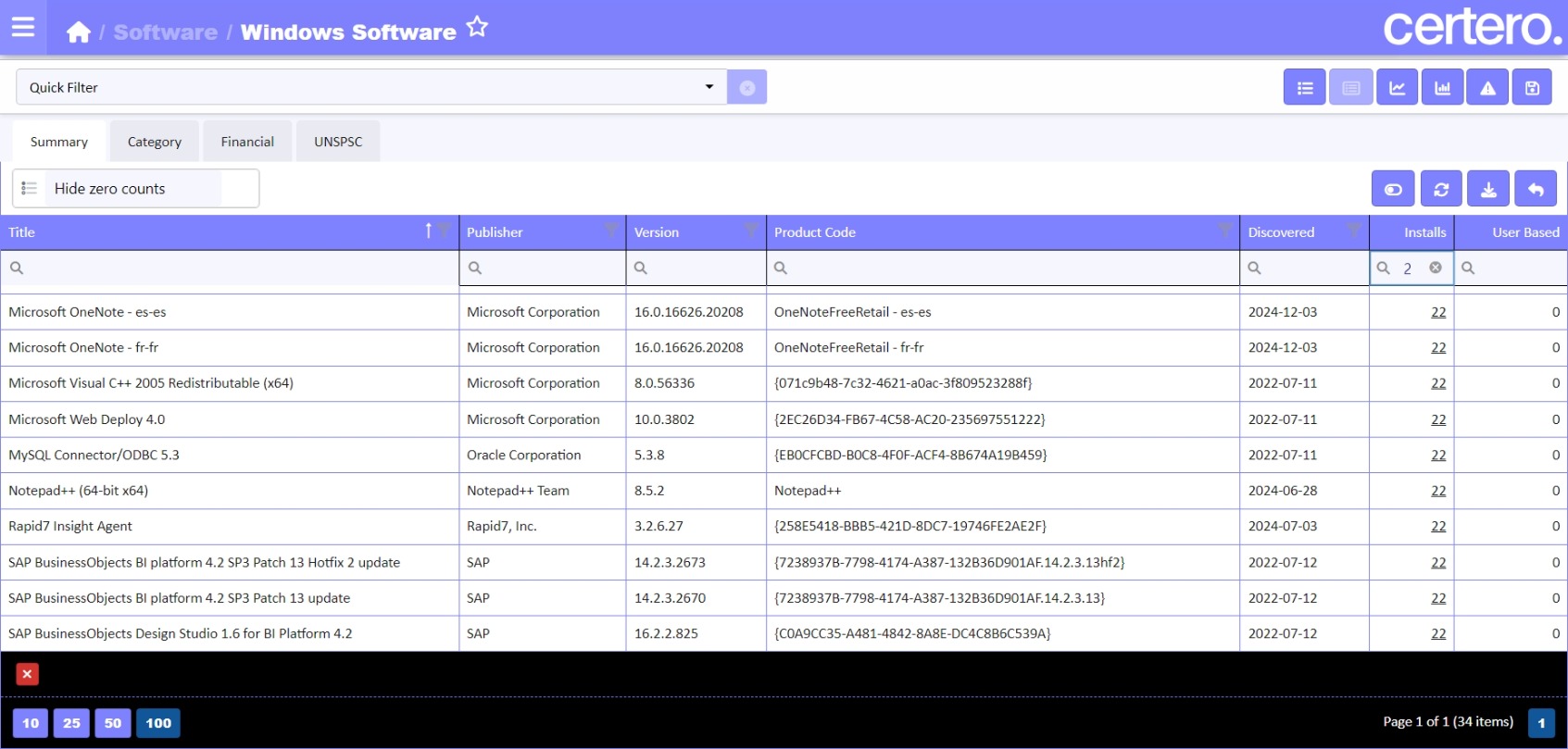Viewport: 1568px width, 749px height.
Task: Open installs count for Microsoft OneNote es-es
Action: click(1438, 312)
